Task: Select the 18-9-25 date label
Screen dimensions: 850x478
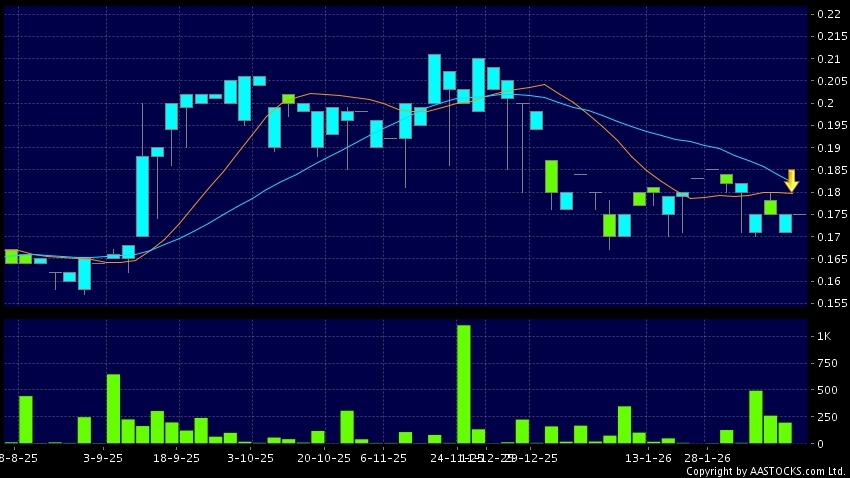Action: [x=177, y=457]
